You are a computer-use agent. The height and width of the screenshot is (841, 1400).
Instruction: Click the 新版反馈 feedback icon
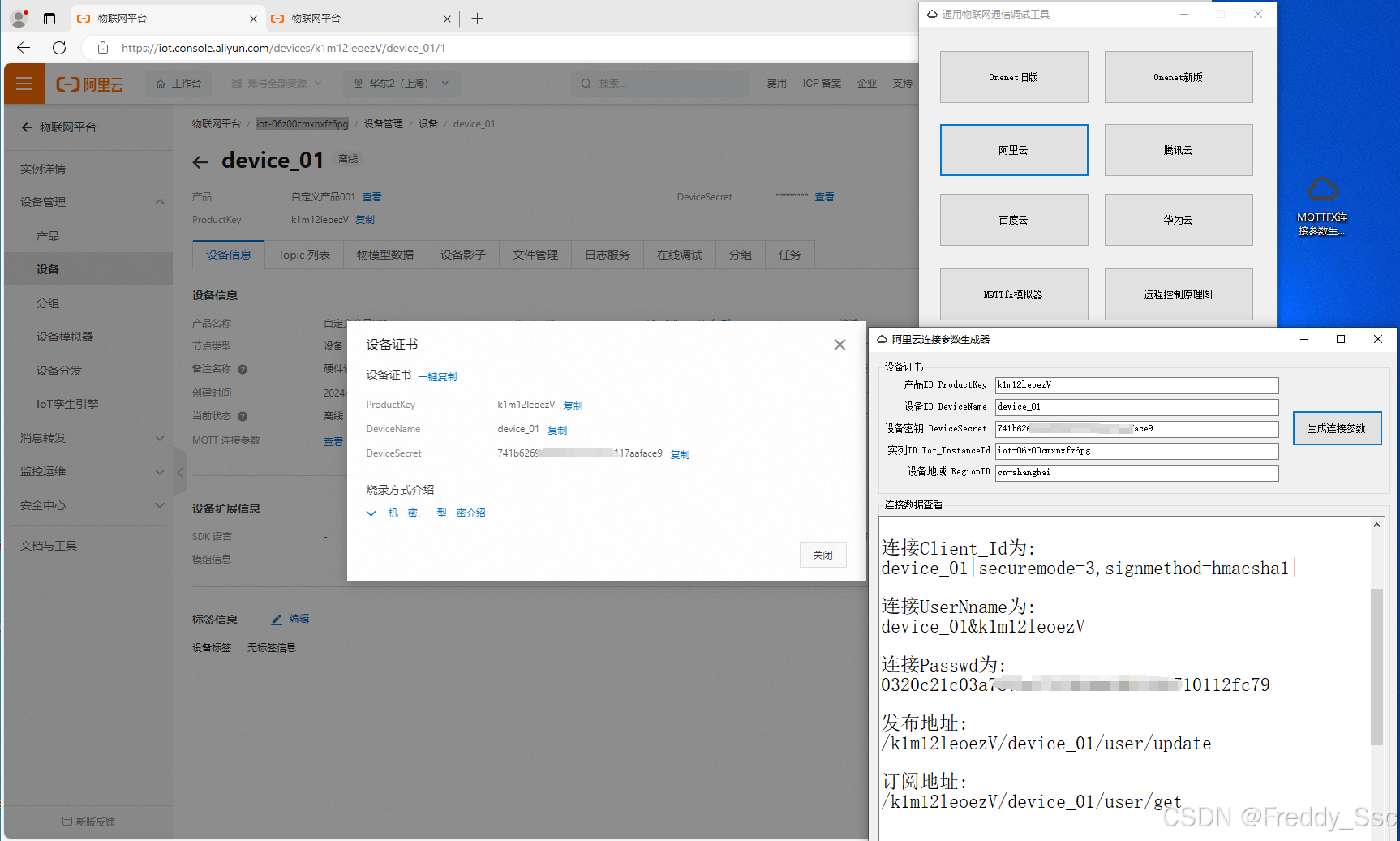(x=67, y=822)
